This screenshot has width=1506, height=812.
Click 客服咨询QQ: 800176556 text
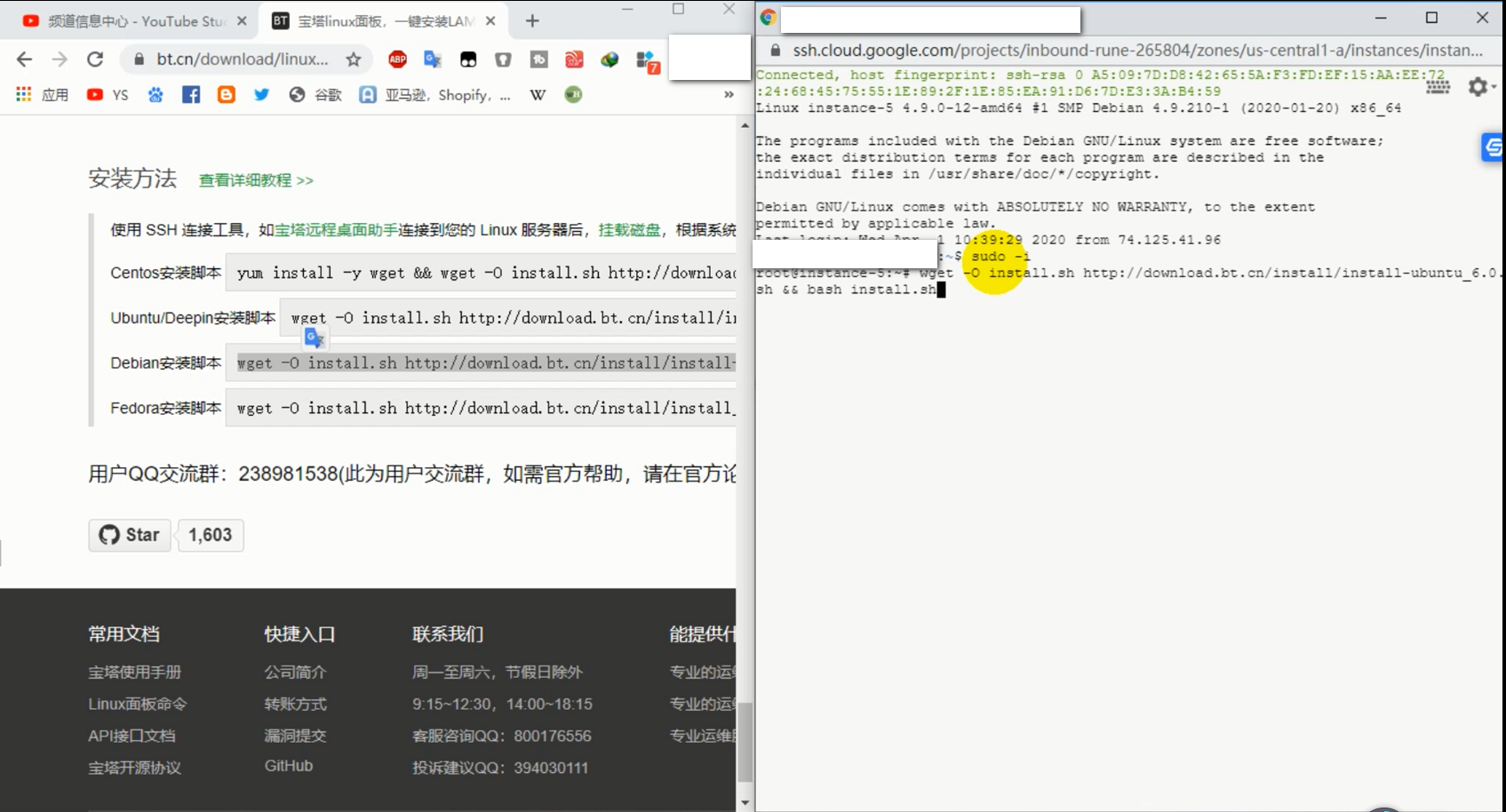pos(502,736)
